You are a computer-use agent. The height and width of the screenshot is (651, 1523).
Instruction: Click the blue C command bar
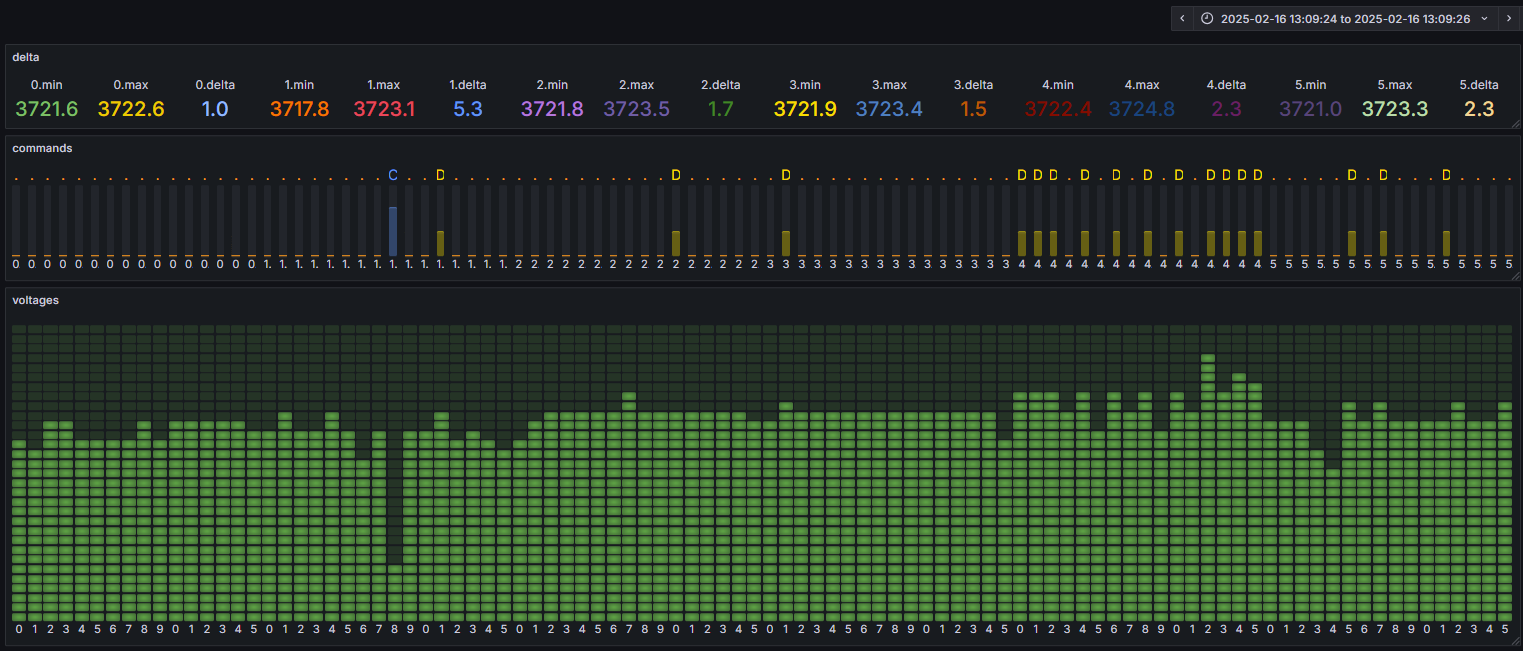pyautogui.click(x=393, y=231)
